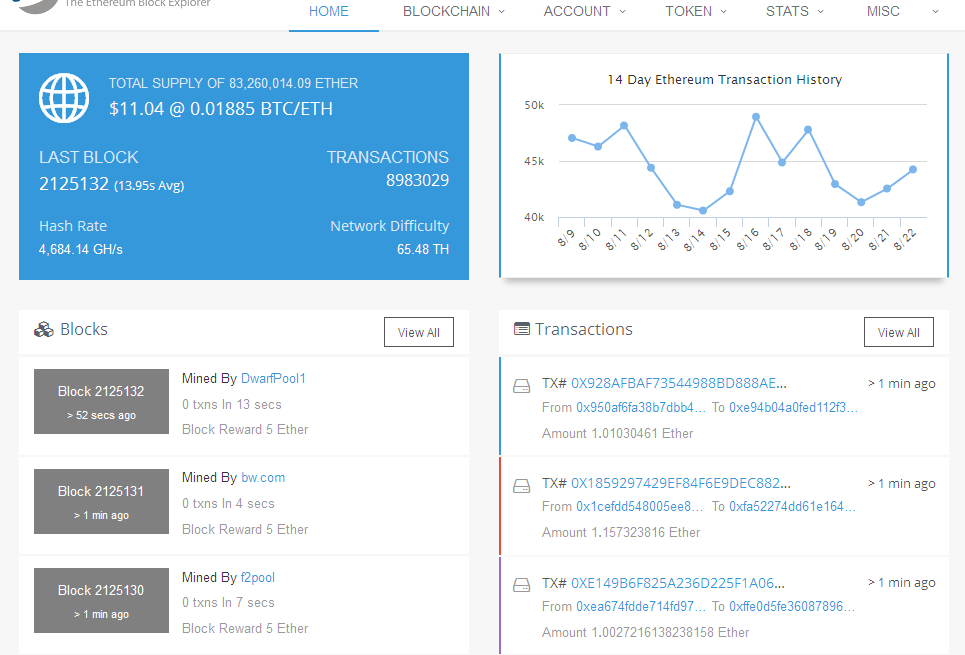965x655 pixels.
Task: Open the MISC menu
Action: 902,11
